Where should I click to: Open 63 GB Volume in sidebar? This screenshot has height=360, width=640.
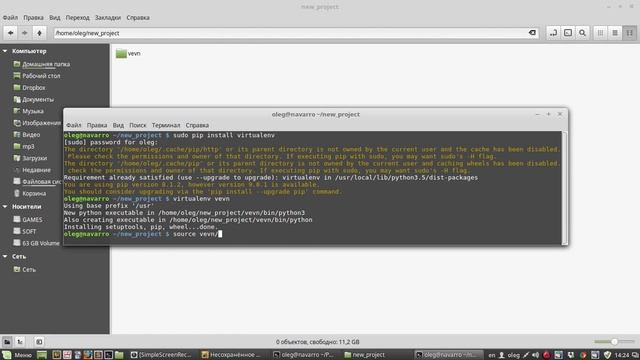(36, 243)
